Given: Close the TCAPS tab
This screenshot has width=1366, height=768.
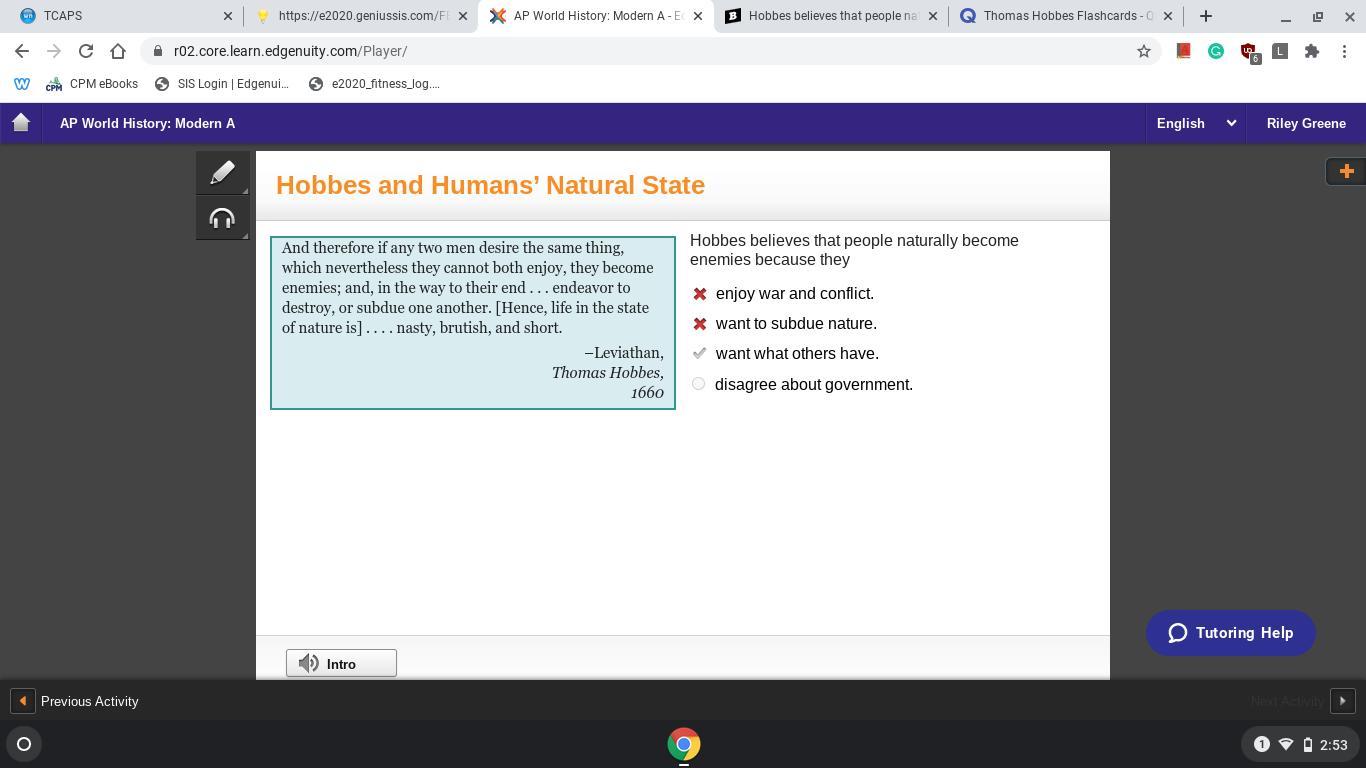Looking at the screenshot, I should (227, 16).
